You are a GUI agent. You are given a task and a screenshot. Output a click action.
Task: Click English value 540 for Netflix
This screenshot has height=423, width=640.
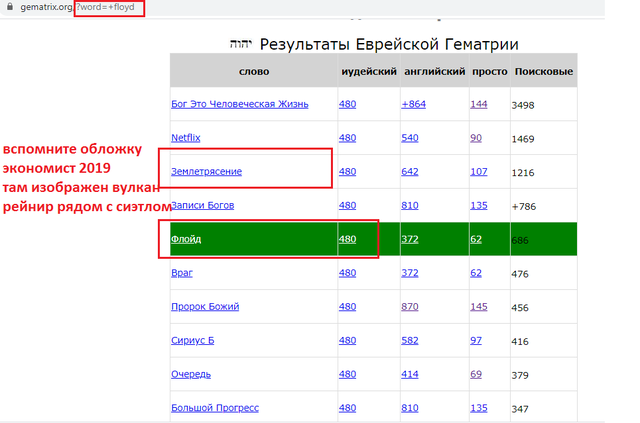[x=410, y=138]
